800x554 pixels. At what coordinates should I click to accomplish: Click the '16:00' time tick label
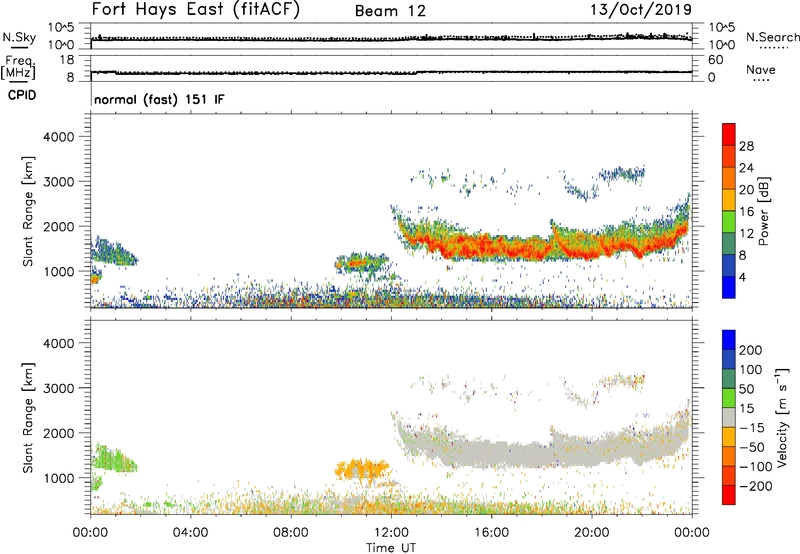click(491, 533)
